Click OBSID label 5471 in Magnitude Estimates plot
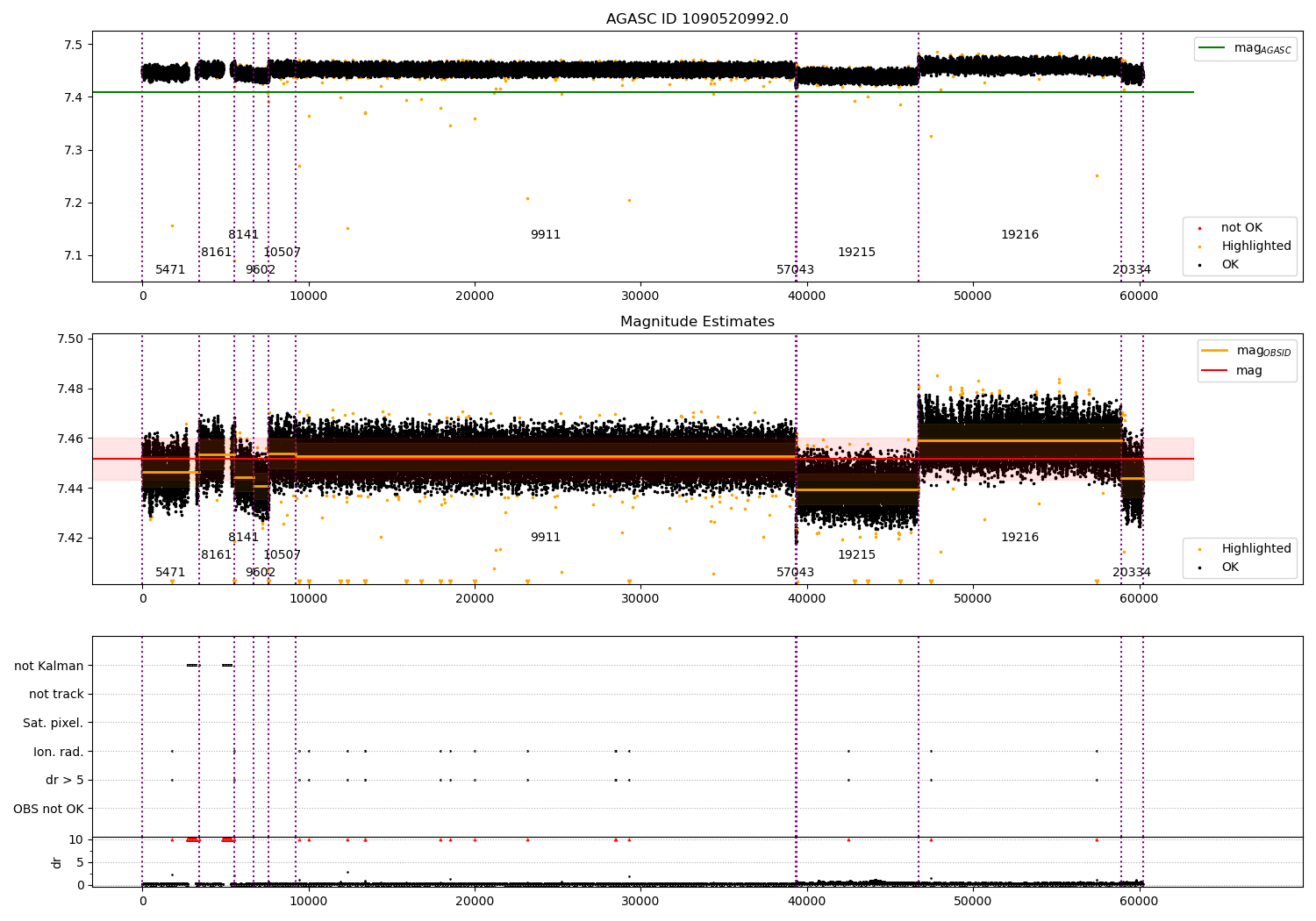The width and height of the screenshot is (1316, 921). [170, 573]
